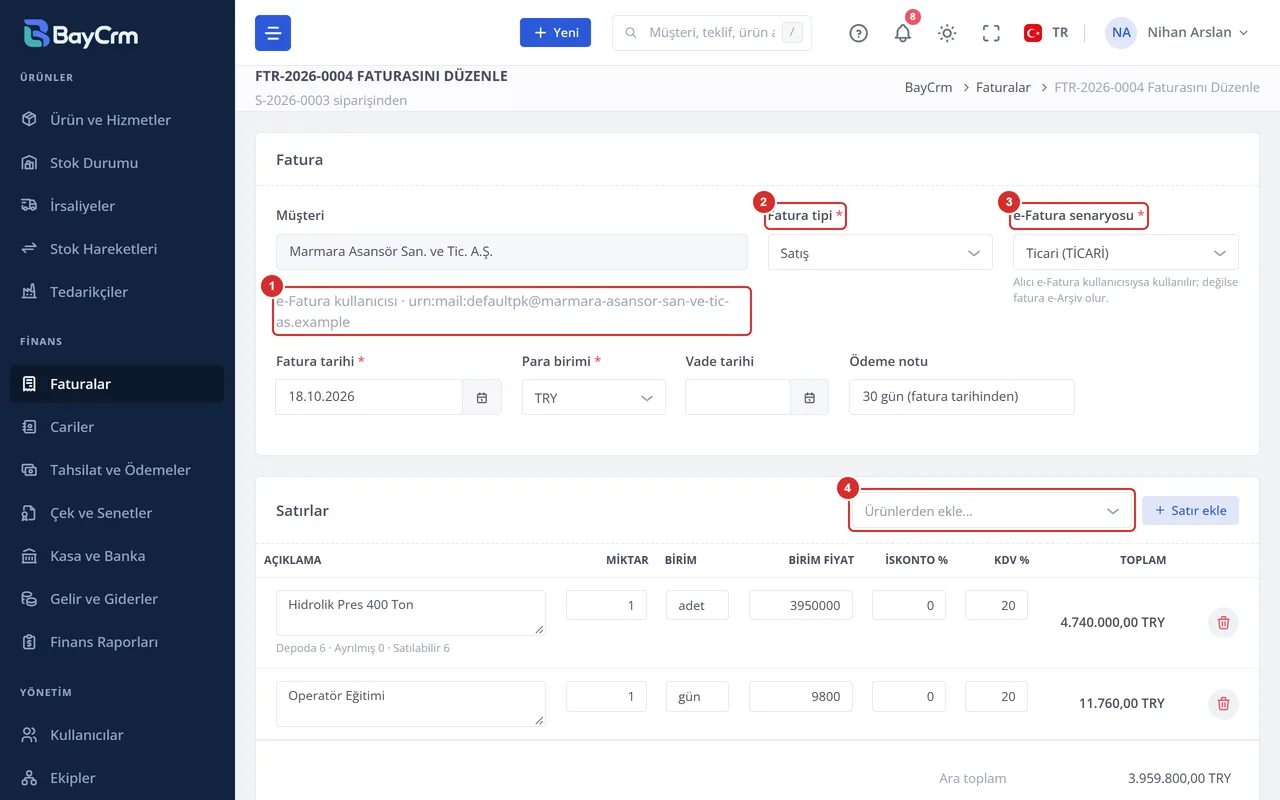The height and width of the screenshot is (800, 1280).
Task: Open Ekipler page
Action: [117, 778]
